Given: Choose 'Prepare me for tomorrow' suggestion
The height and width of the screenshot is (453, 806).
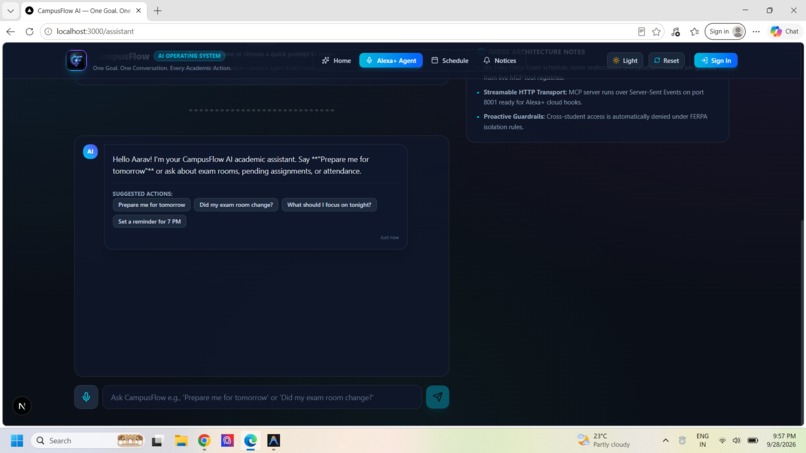Looking at the screenshot, I should 152,205.
